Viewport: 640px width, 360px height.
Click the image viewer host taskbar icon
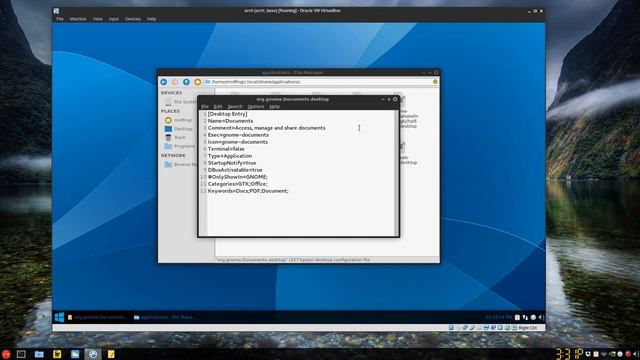coord(75,354)
